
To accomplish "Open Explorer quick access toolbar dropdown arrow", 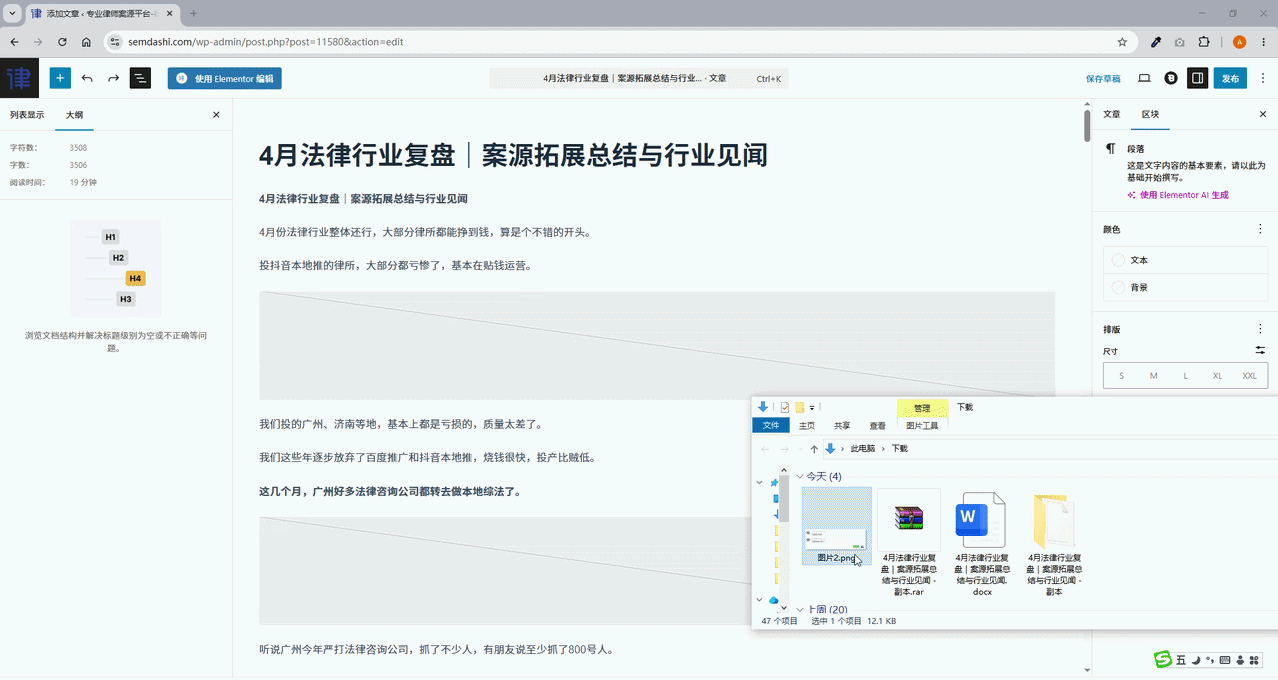I will [812, 407].
